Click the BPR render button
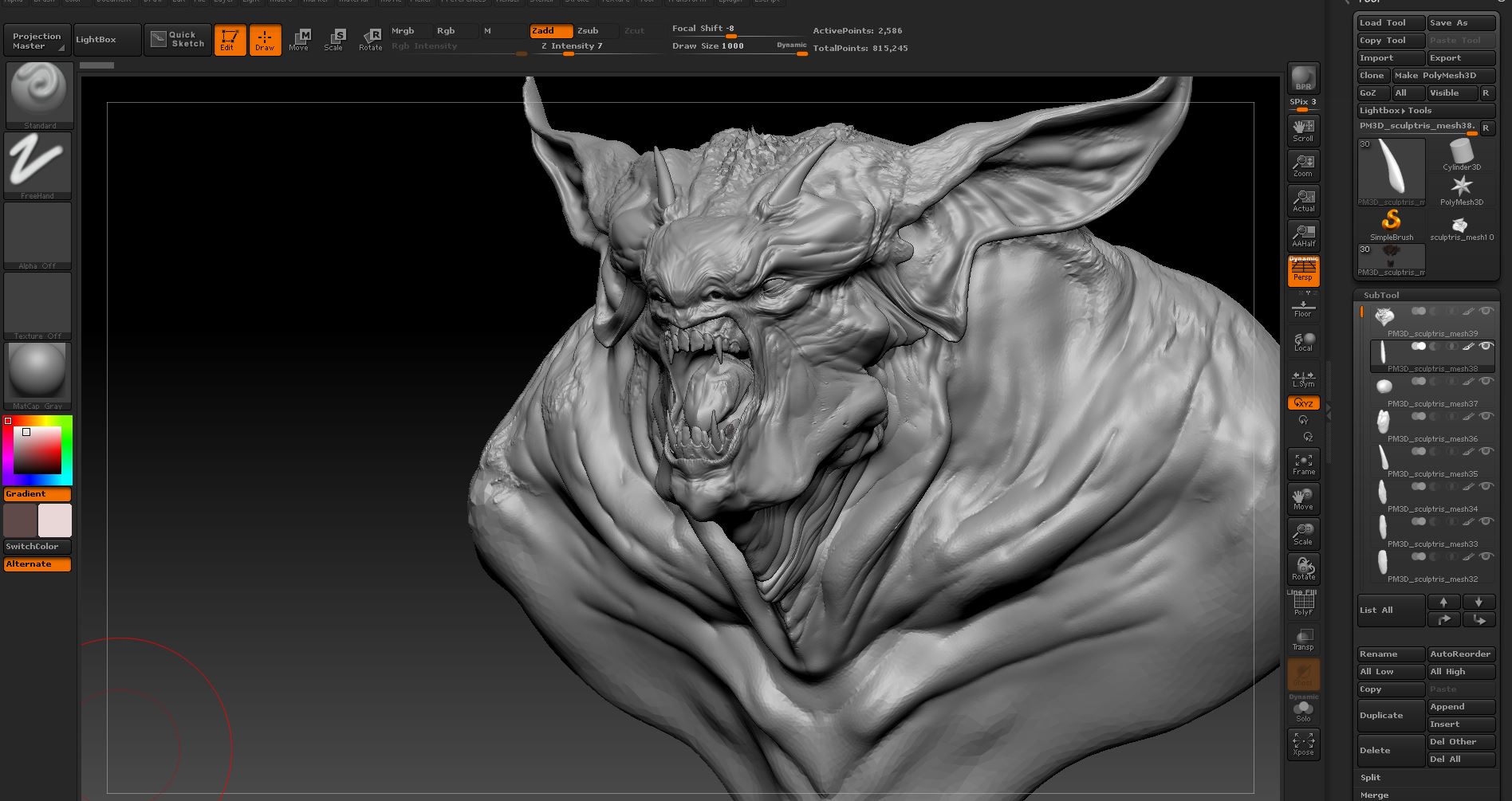The height and width of the screenshot is (801, 1512). pos(1303,78)
